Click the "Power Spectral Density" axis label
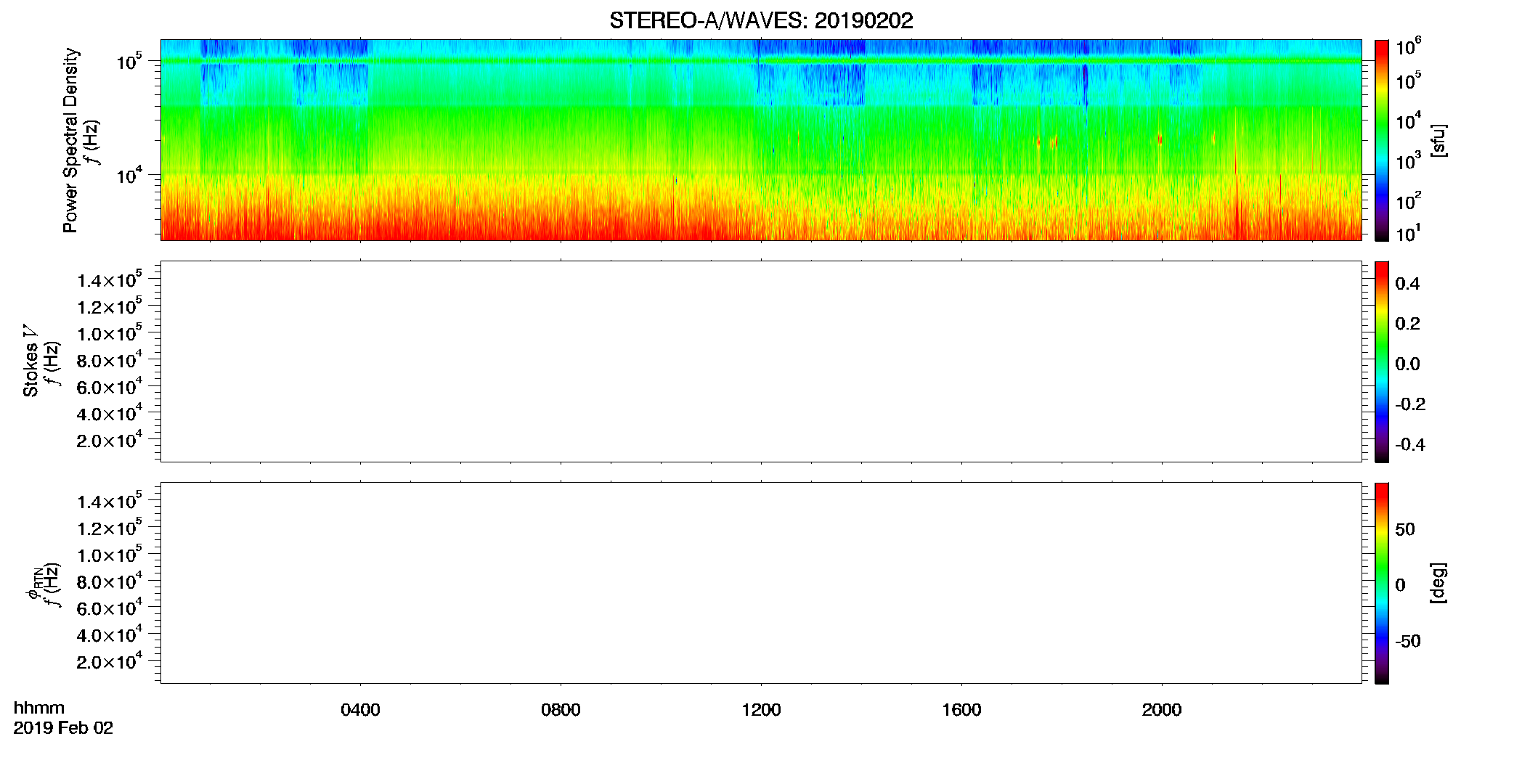 point(70,140)
